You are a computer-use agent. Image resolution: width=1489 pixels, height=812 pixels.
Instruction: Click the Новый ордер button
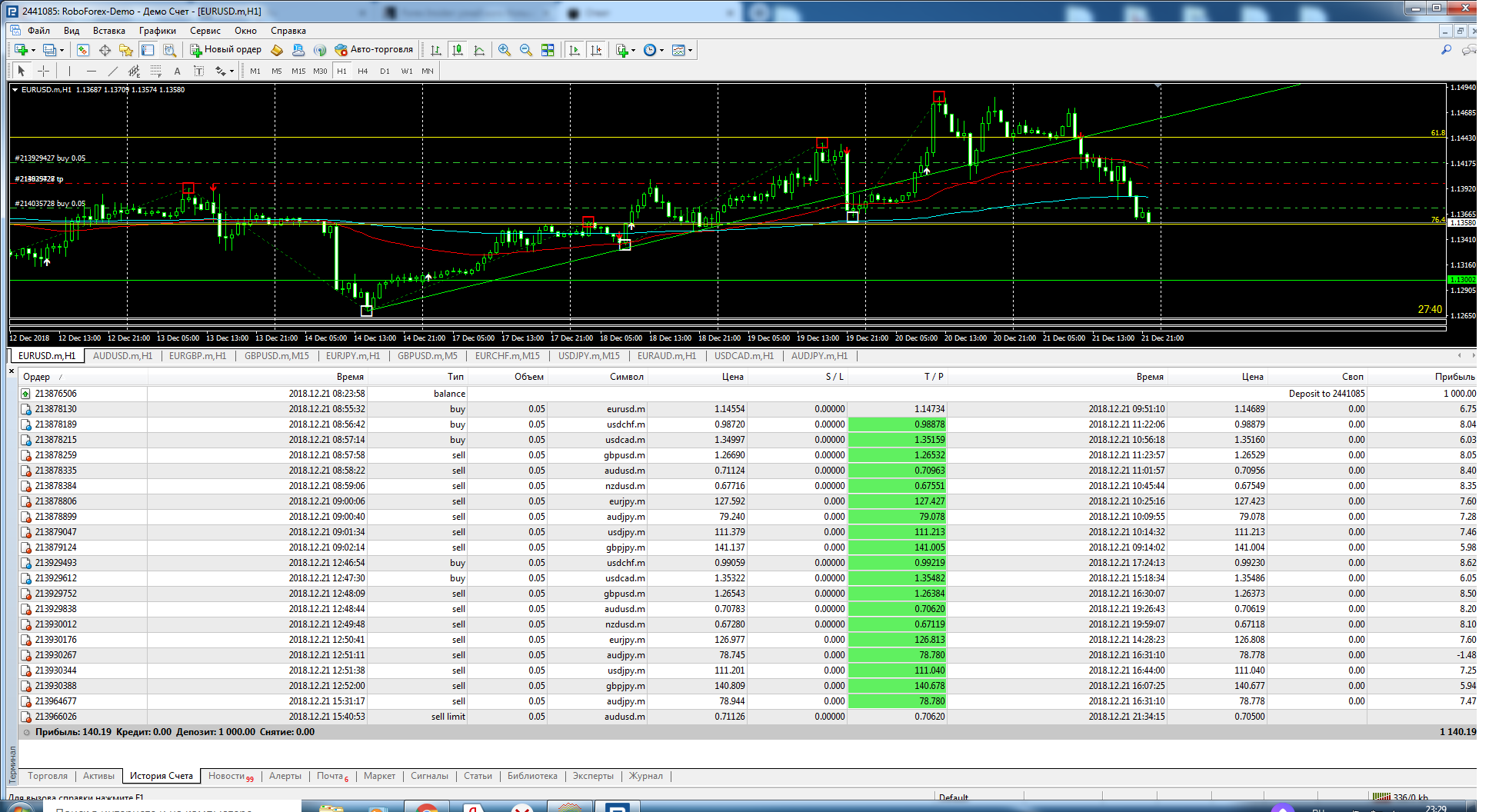[225, 50]
